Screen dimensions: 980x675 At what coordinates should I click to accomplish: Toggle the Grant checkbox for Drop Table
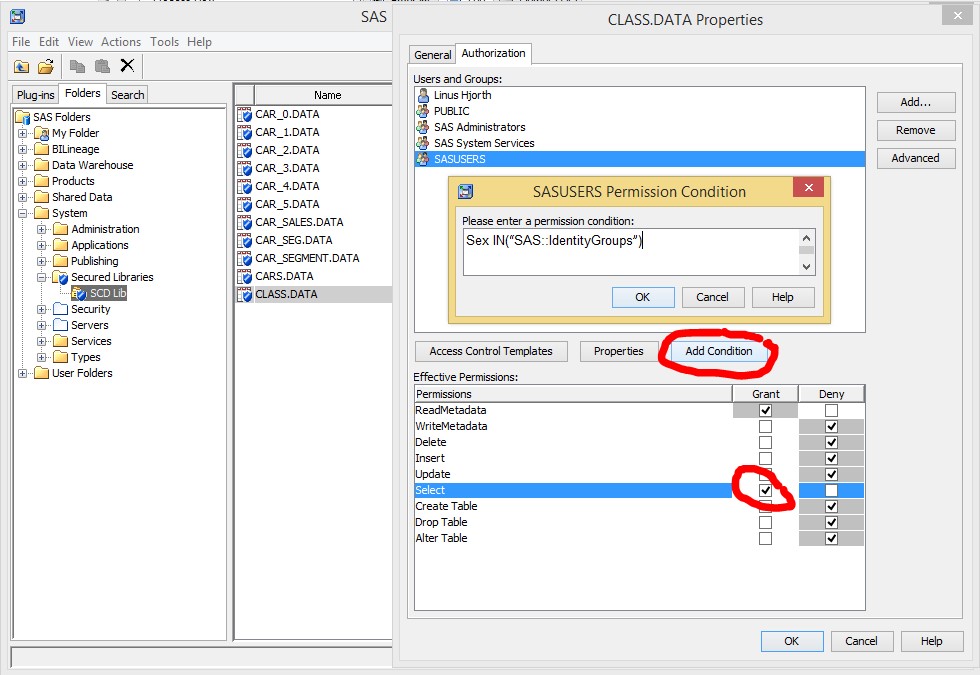click(x=765, y=522)
